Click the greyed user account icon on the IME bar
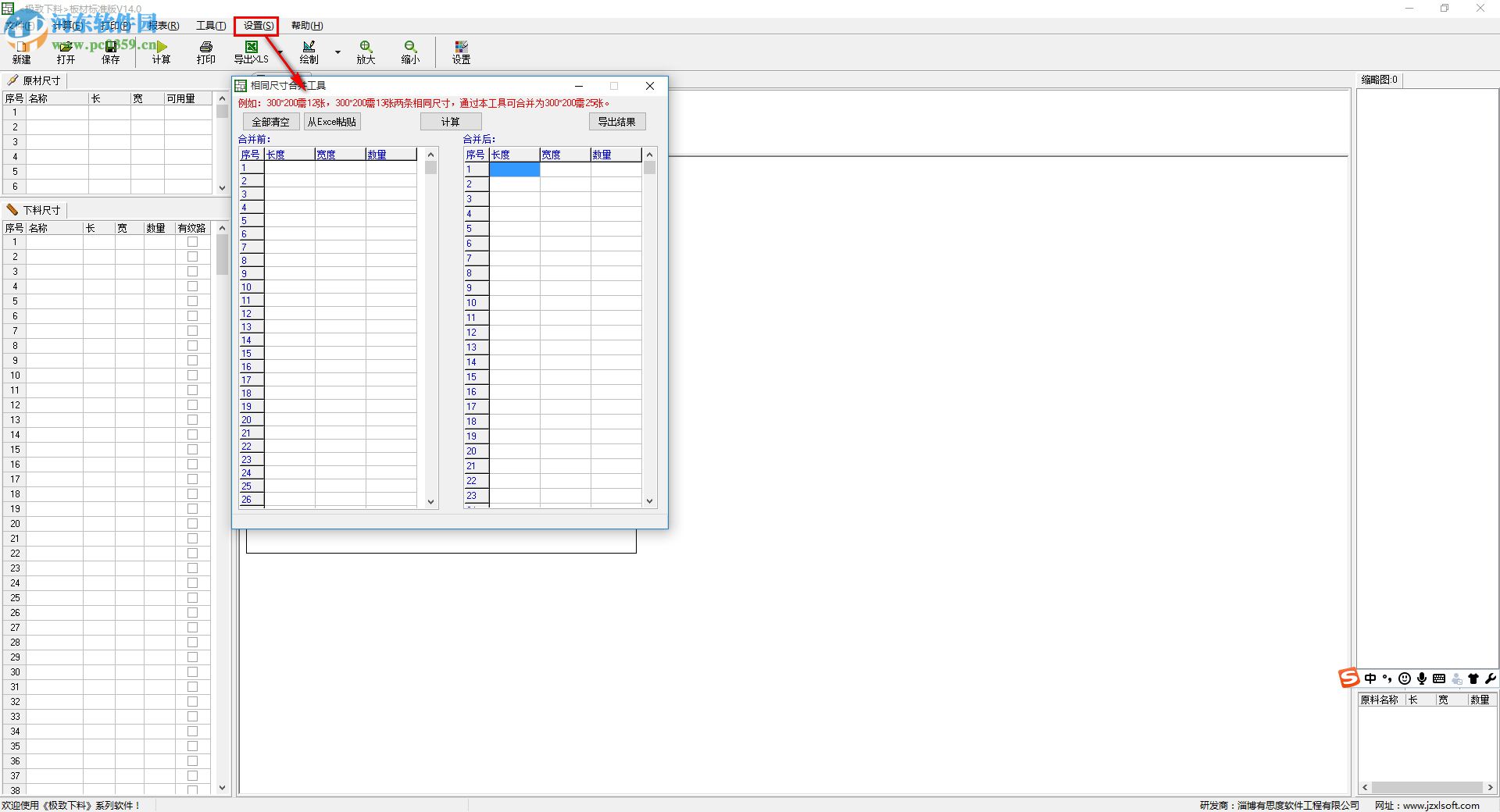The image size is (1500, 812). point(1456,678)
